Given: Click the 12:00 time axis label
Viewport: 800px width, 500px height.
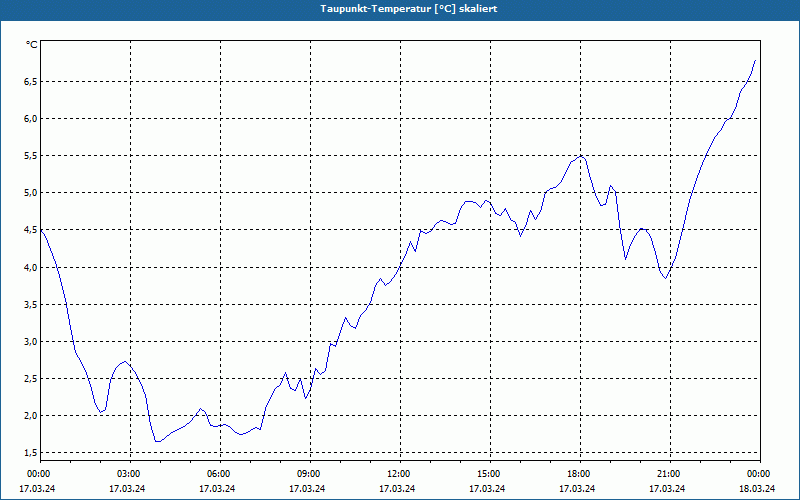Looking at the screenshot, I should 399,474.
